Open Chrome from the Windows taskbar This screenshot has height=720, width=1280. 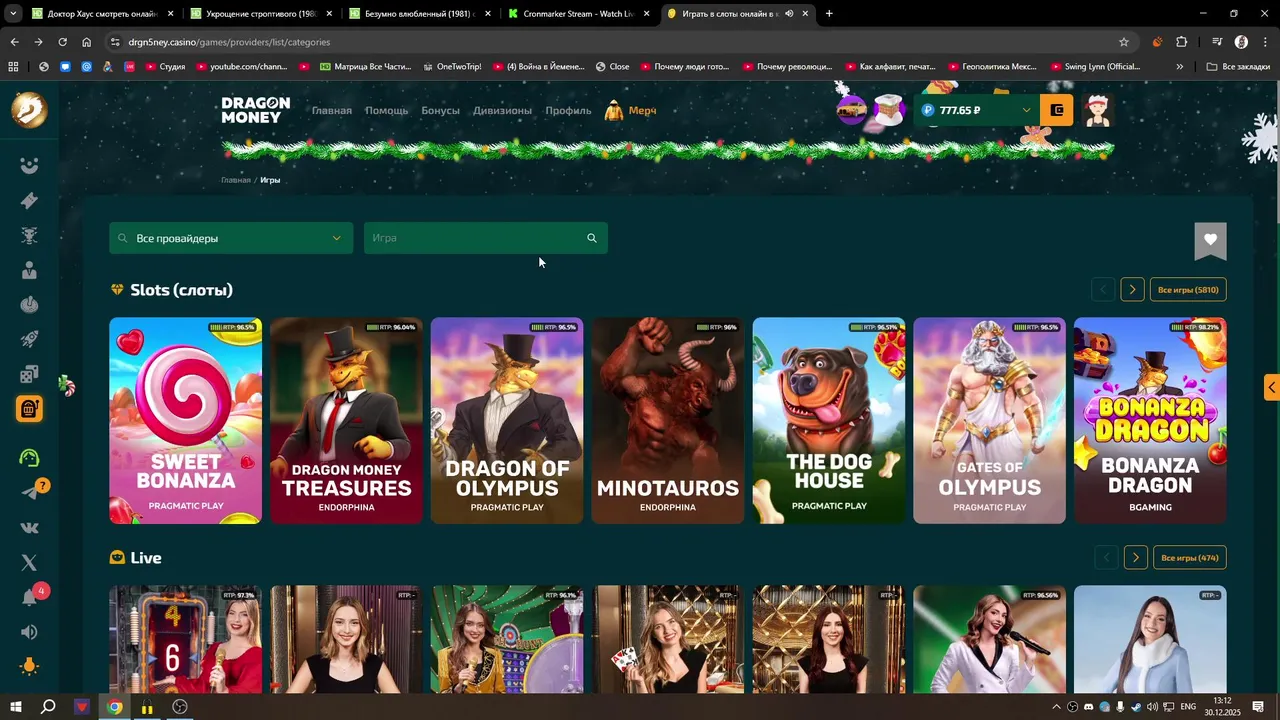pyautogui.click(x=115, y=707)
